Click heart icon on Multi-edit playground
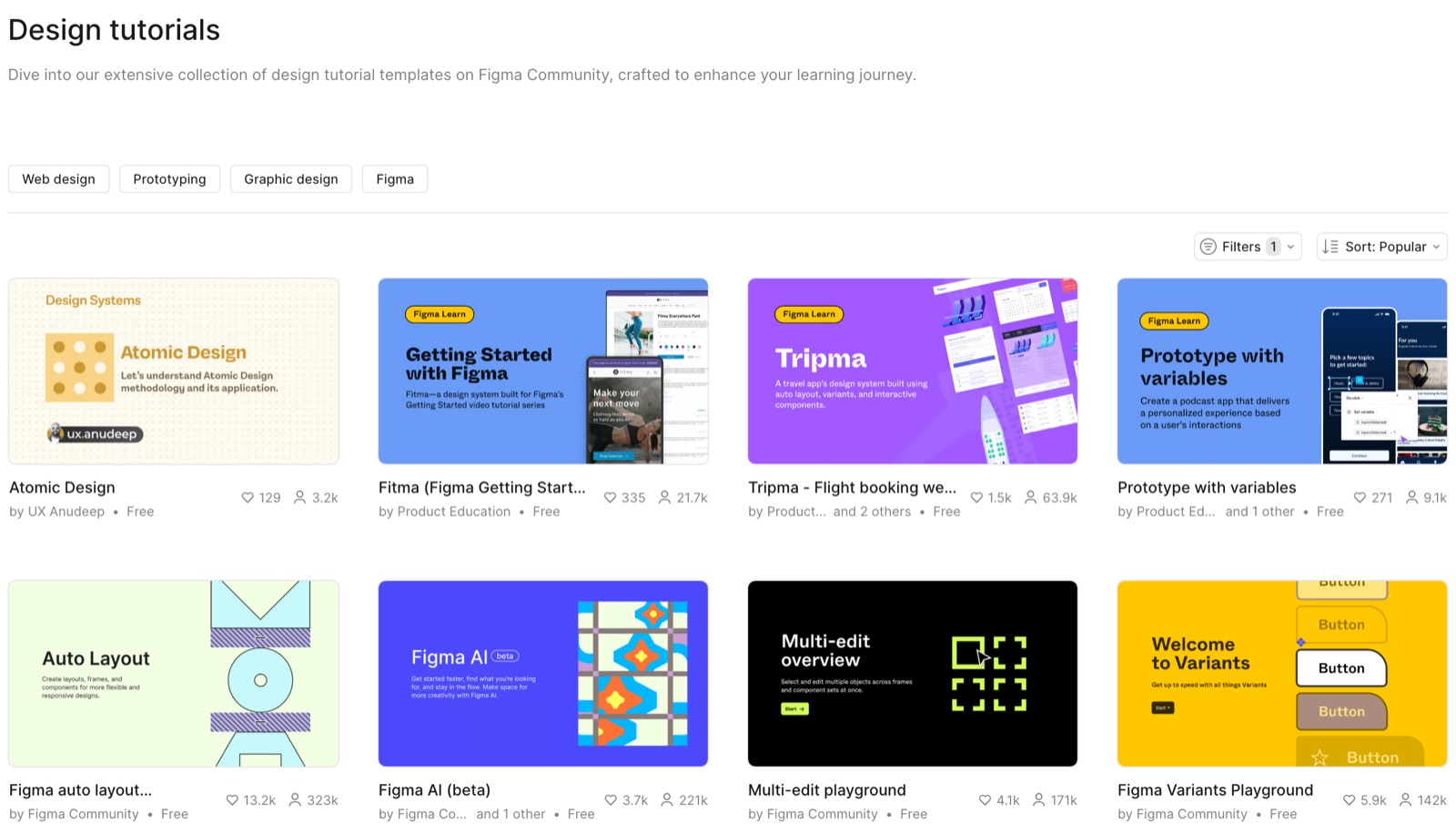This screenshot has width=1456, height=834. 985,800
